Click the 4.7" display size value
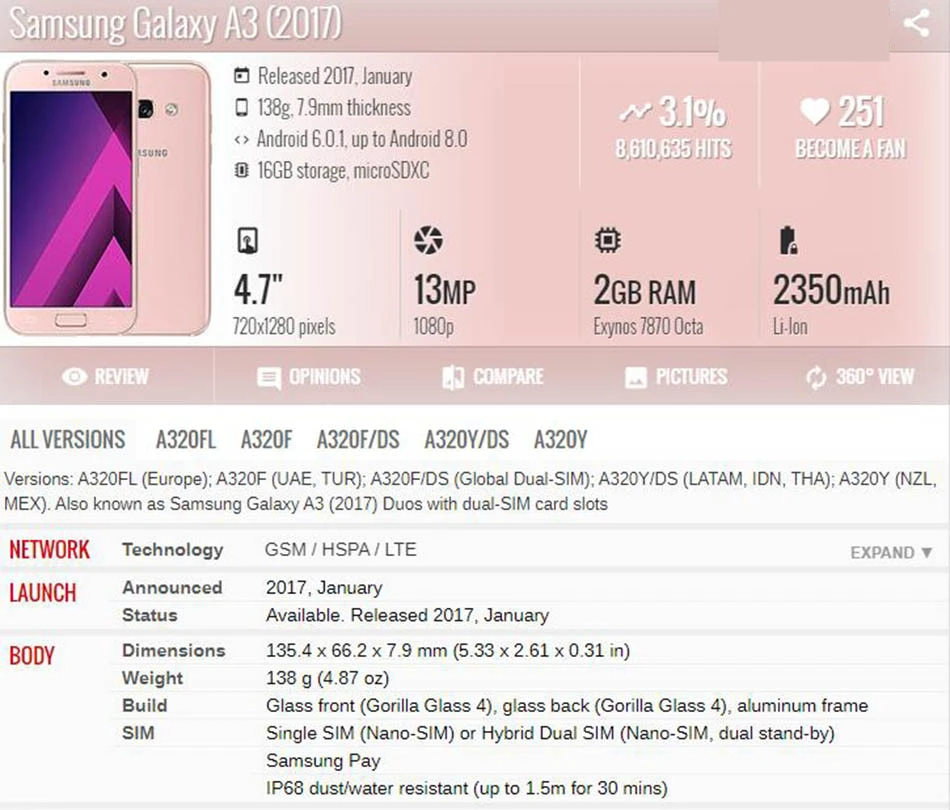Image resolution: width=950 pixels, height=810 pixels. [x=259, y=290]
